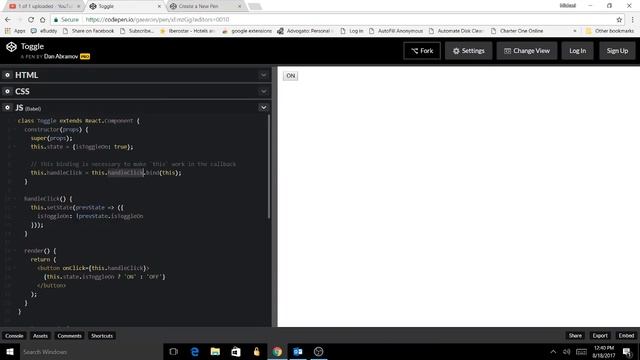Open google extensions bookmark
640x360 pixels.
point(247,31)
